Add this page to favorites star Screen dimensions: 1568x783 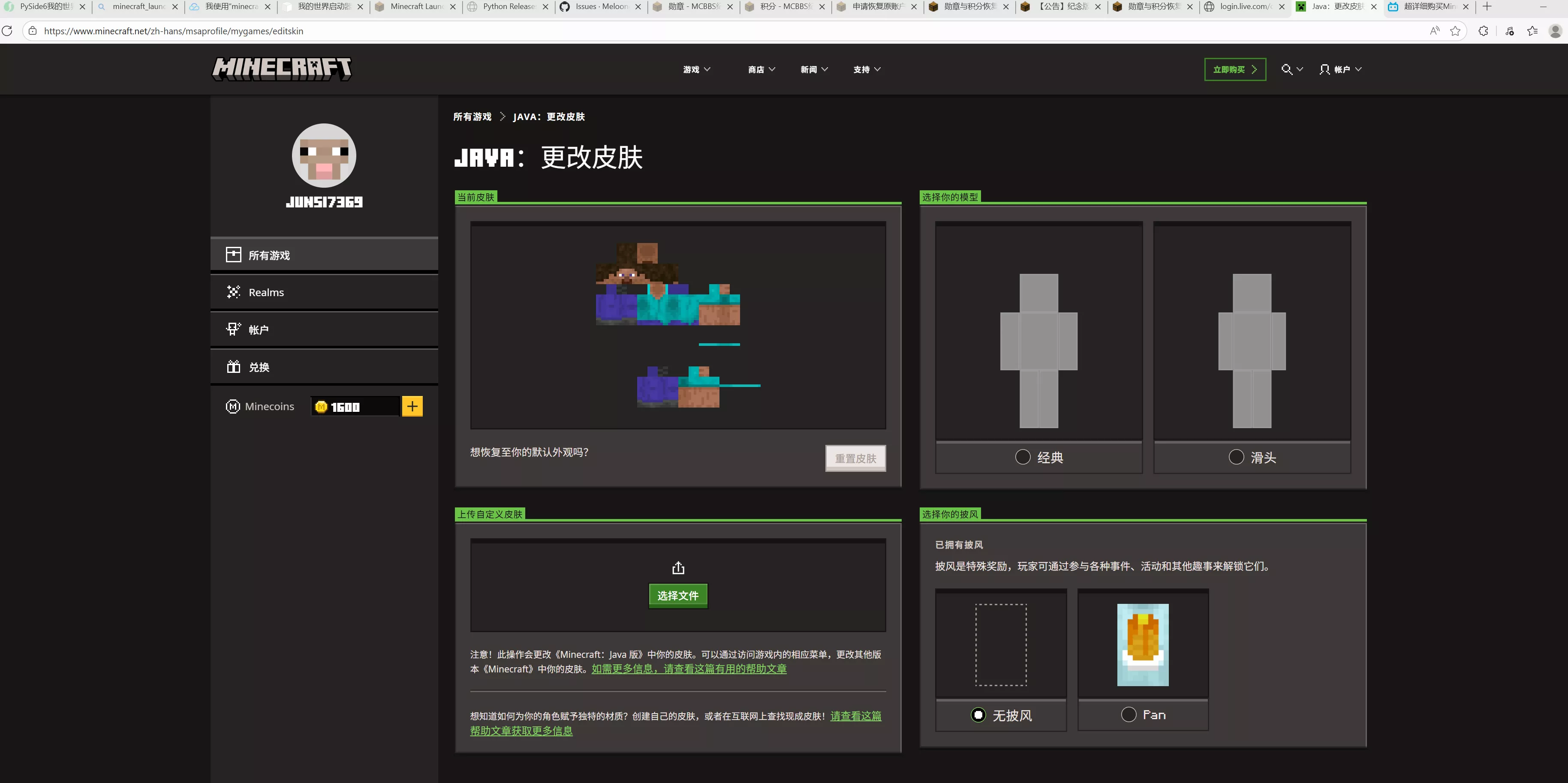[1455, 30]
